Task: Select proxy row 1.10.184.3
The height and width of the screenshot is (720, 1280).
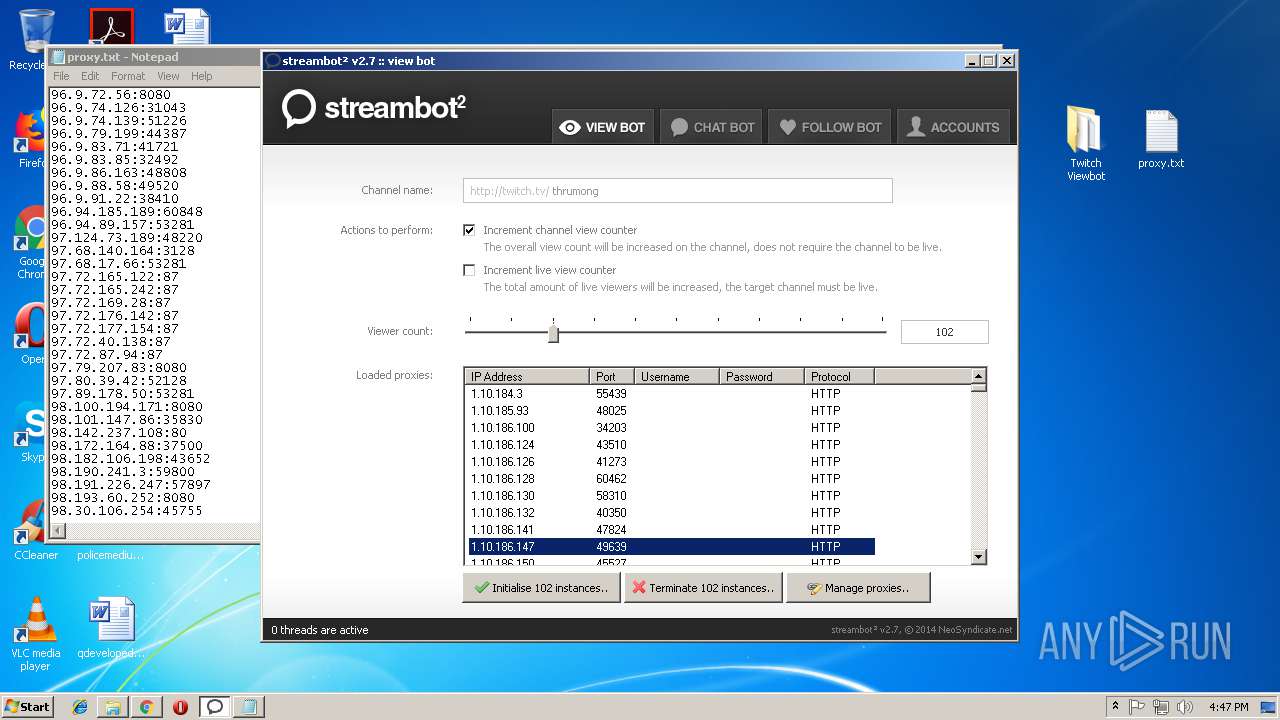Action: pyautogui.click(x=671, y=394)
